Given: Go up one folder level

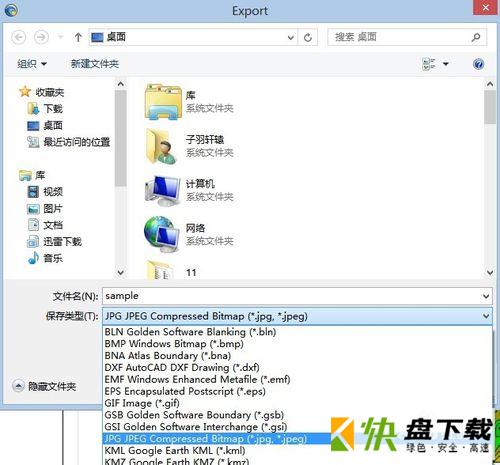Looking at the screenshot, I should (78, 37).
